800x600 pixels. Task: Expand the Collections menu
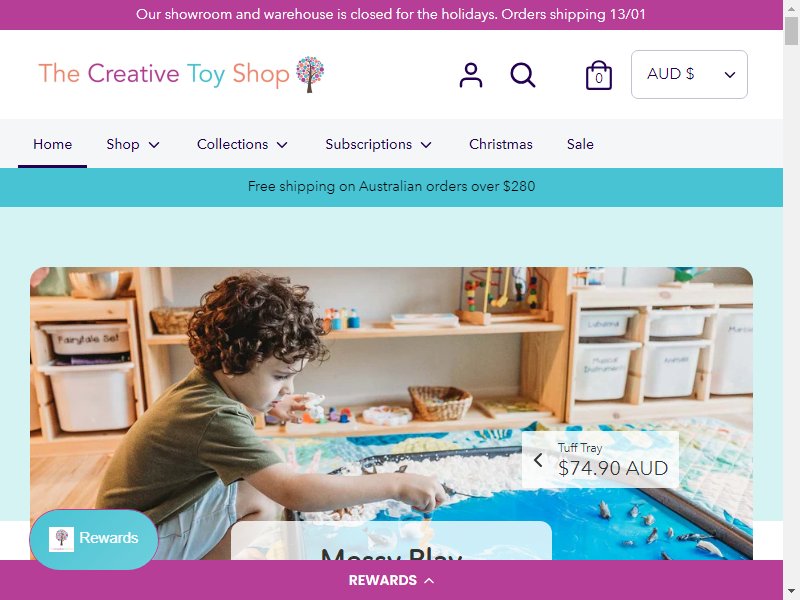[242, 144]
